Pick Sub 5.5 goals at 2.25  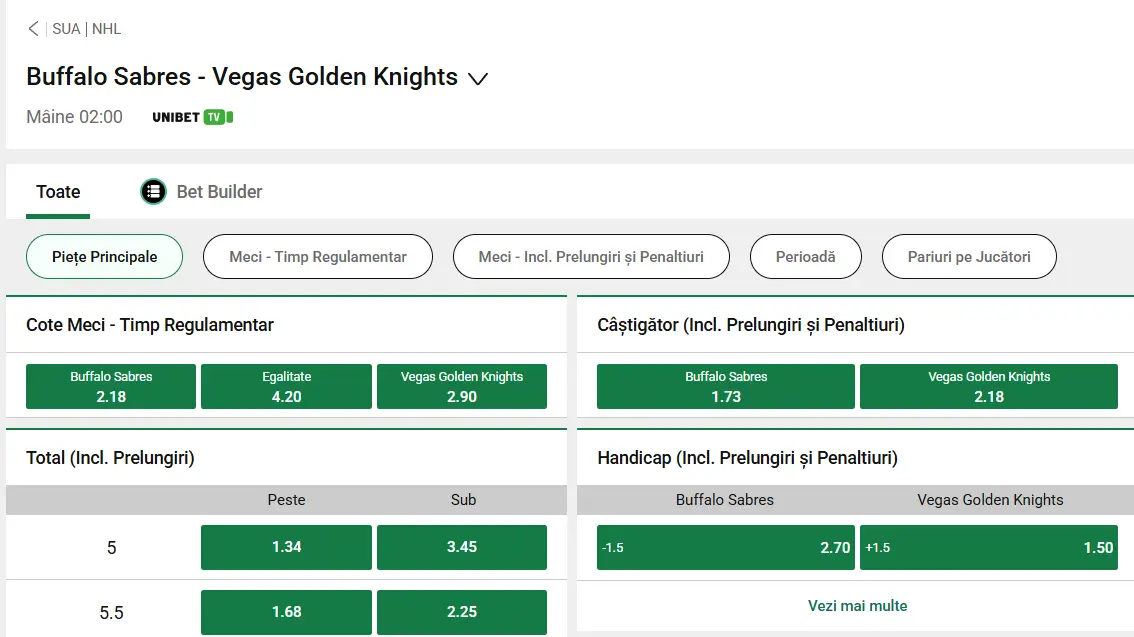point(461,612)
